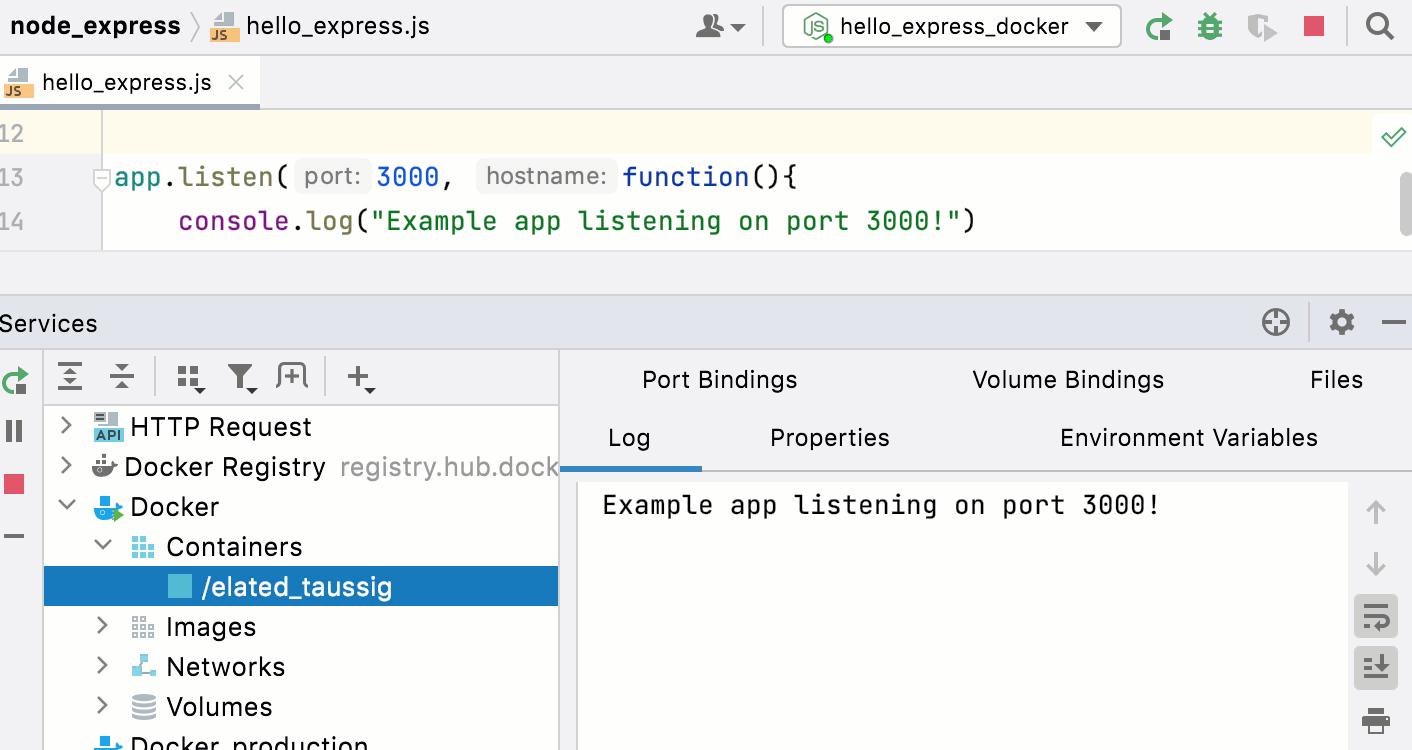Run with coverage using the shield icon
Viewport: 1412px width, 750px height.
click(x=1261, y=26)
